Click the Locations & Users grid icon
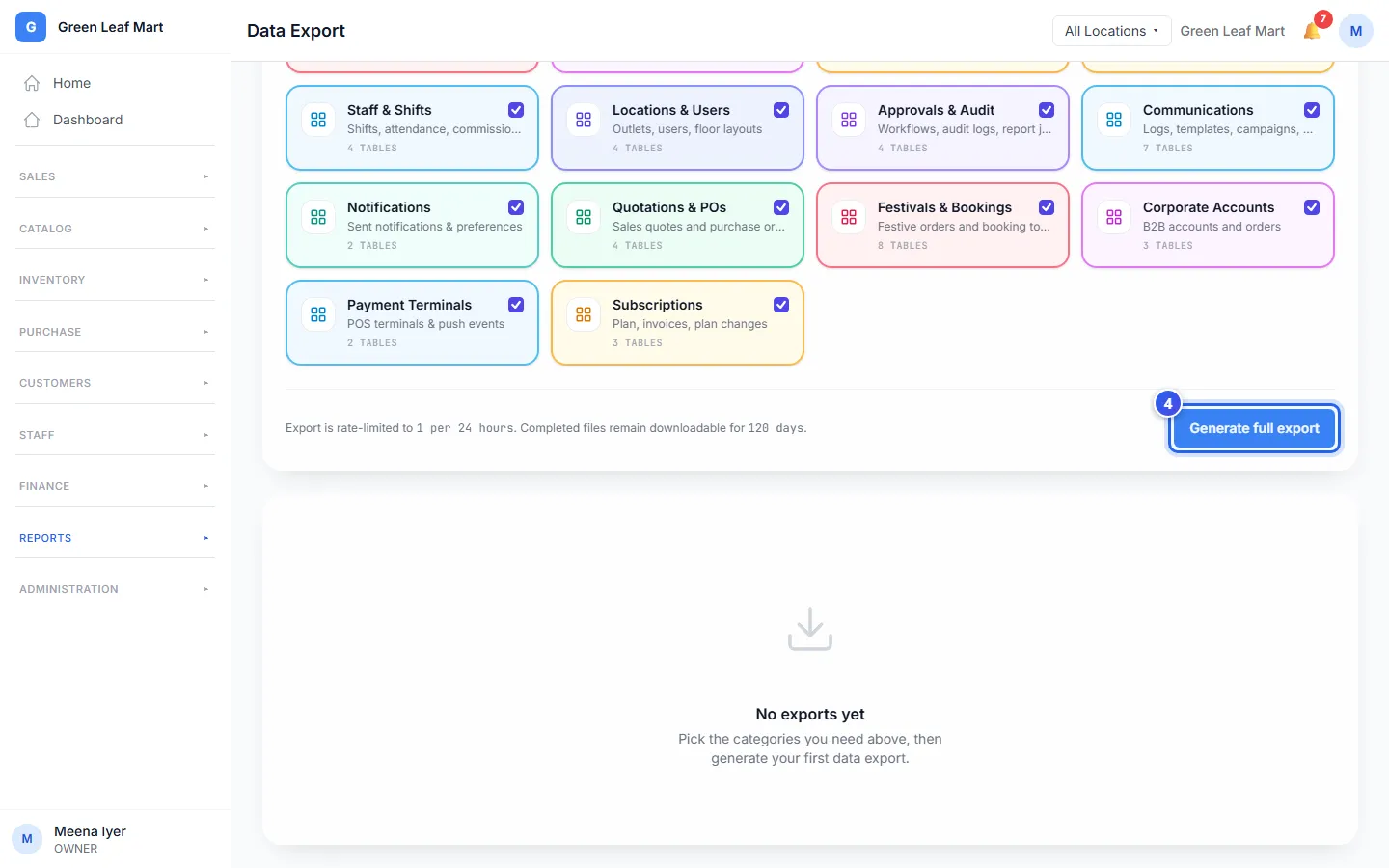Image resolution: width=1389 pixels, height=868 pixels. [x=584, y=120]
